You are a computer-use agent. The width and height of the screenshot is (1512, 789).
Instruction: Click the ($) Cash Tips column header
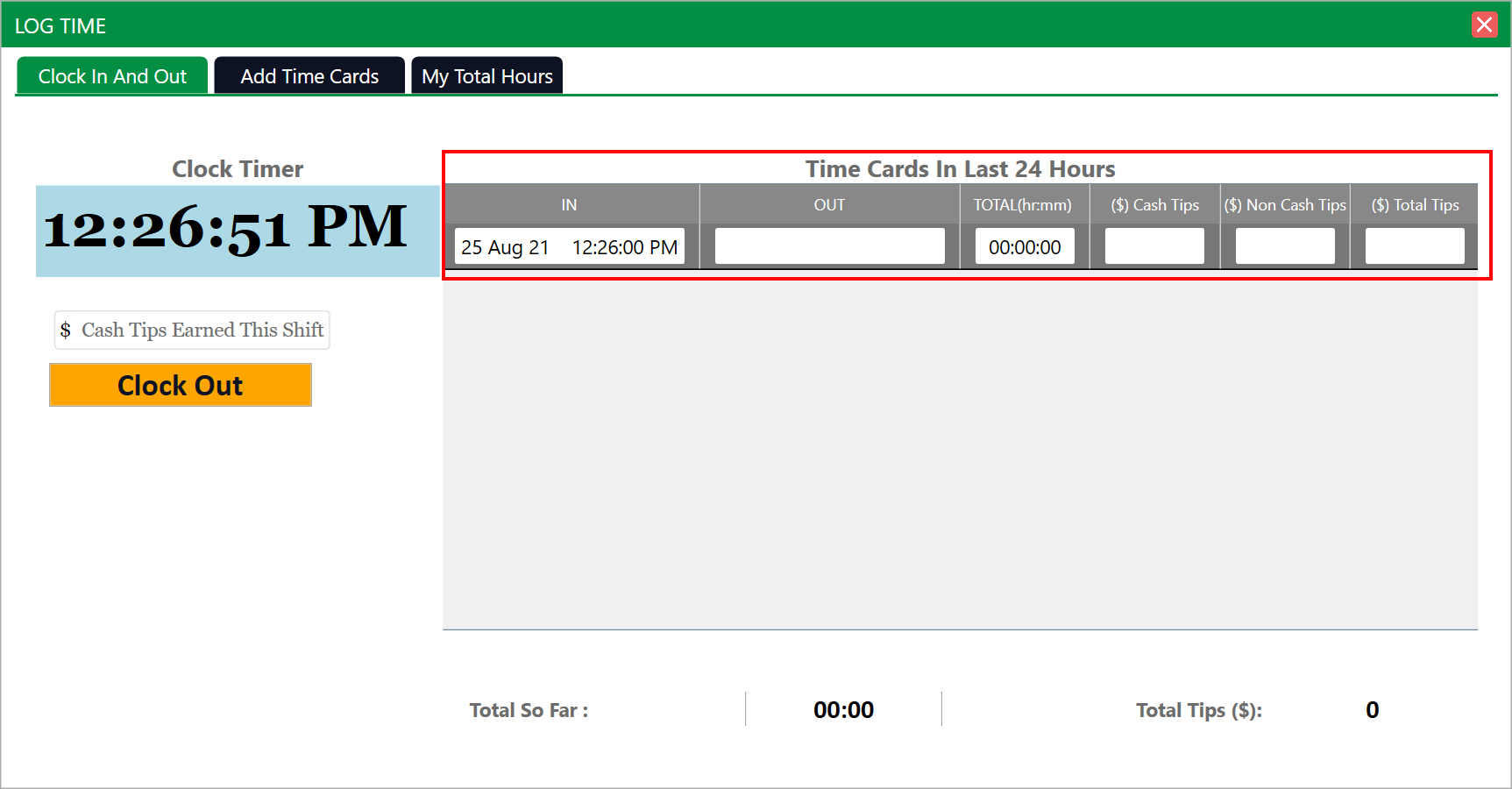point(1154,205)
